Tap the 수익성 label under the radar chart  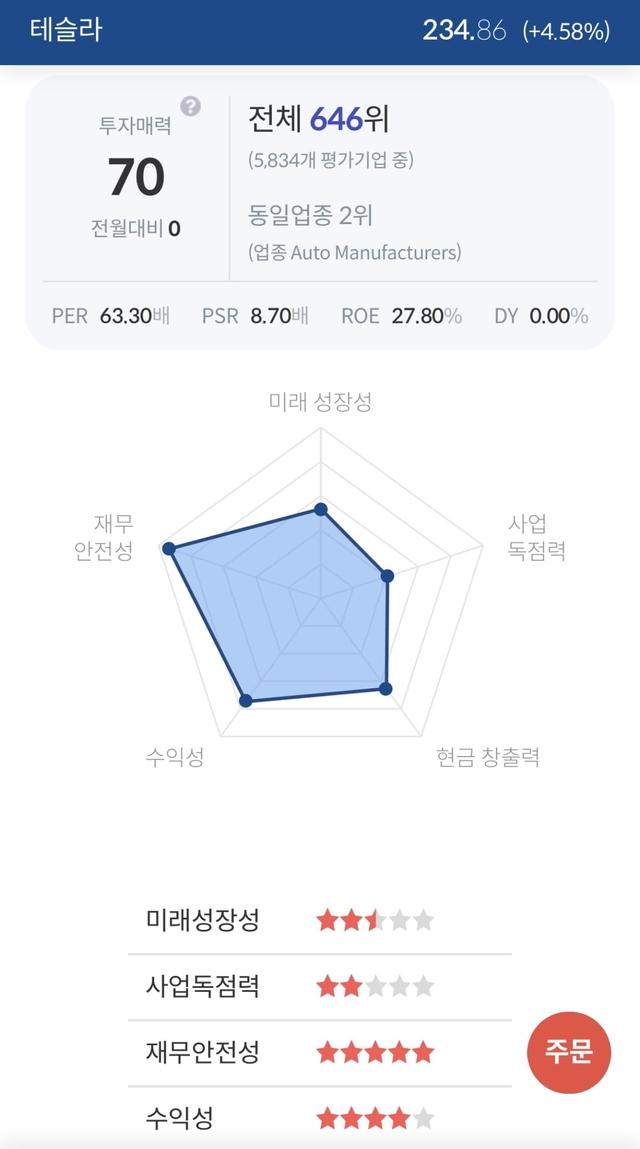point(174,757)
